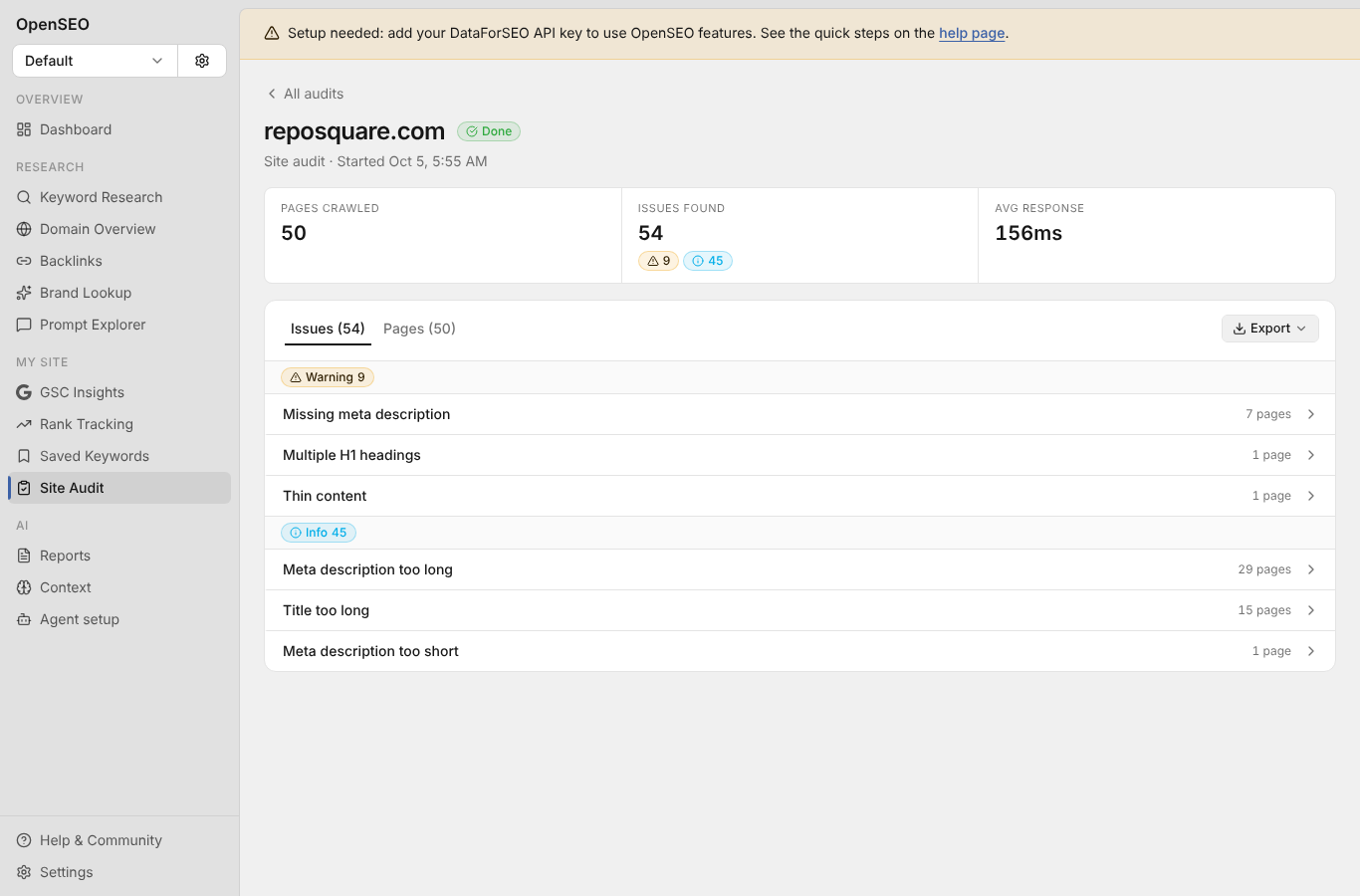Switch to the Issues (54) tab

pyautogui.click(x=328, y=329)
